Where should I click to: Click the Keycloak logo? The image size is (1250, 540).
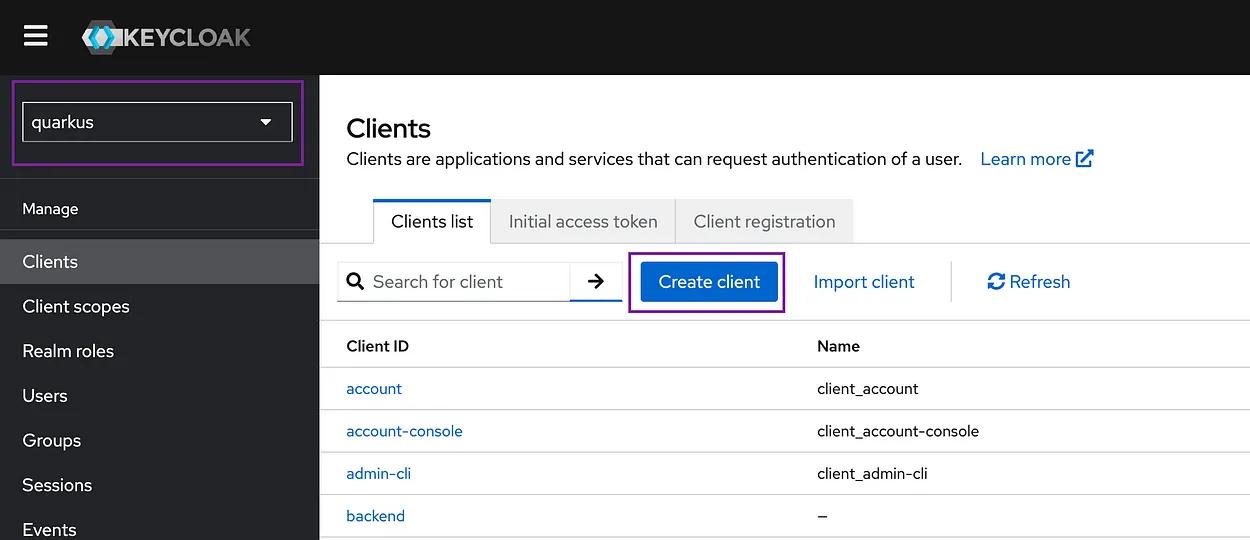click(166, 37)
